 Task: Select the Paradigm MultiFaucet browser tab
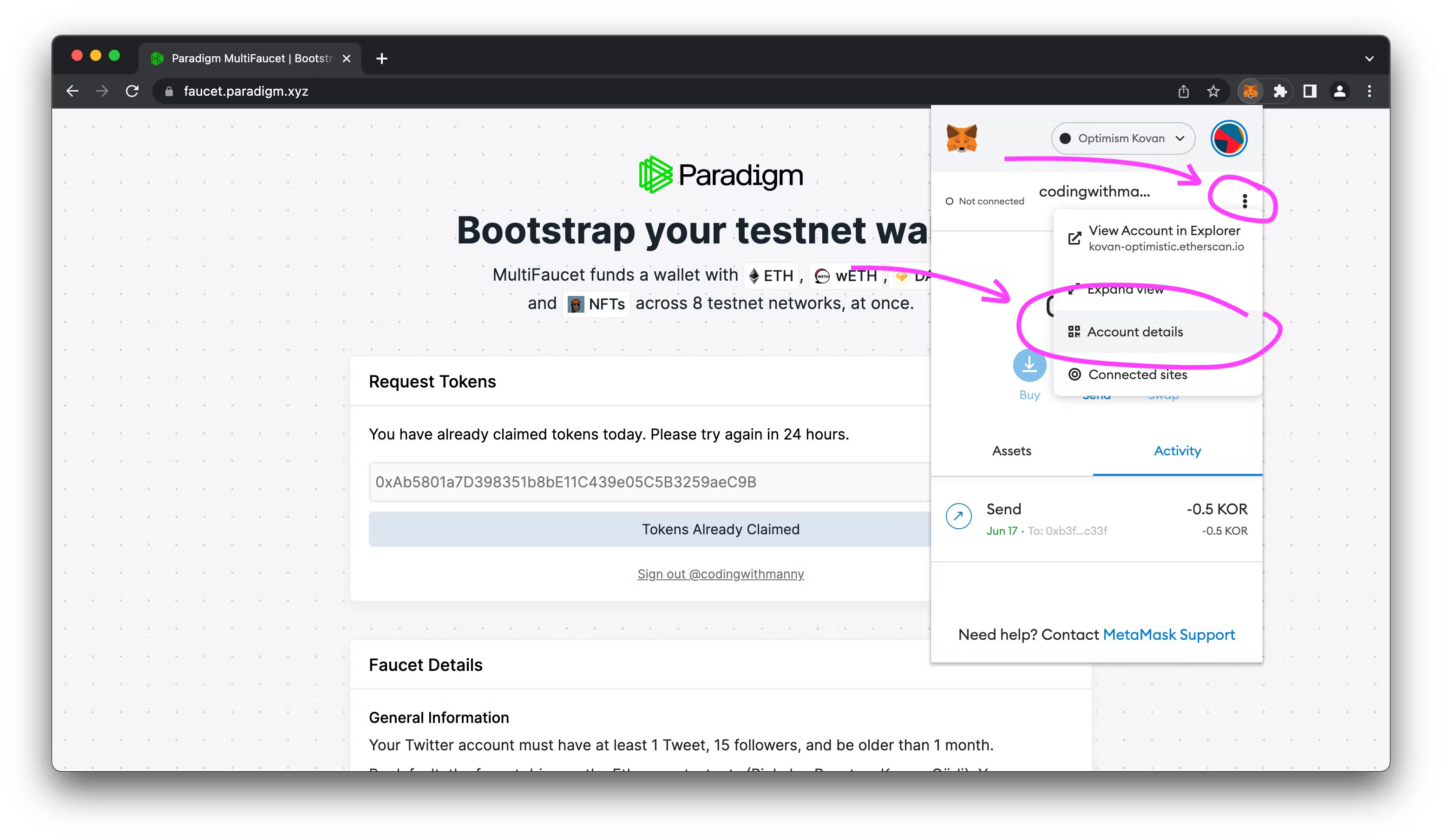(x=250, y=59)
